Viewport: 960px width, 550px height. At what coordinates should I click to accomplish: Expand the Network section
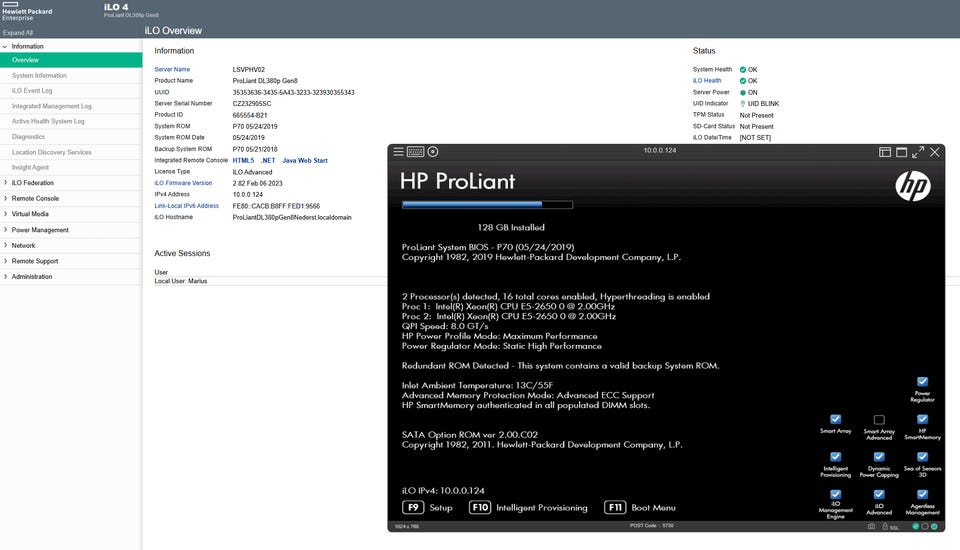5,245
